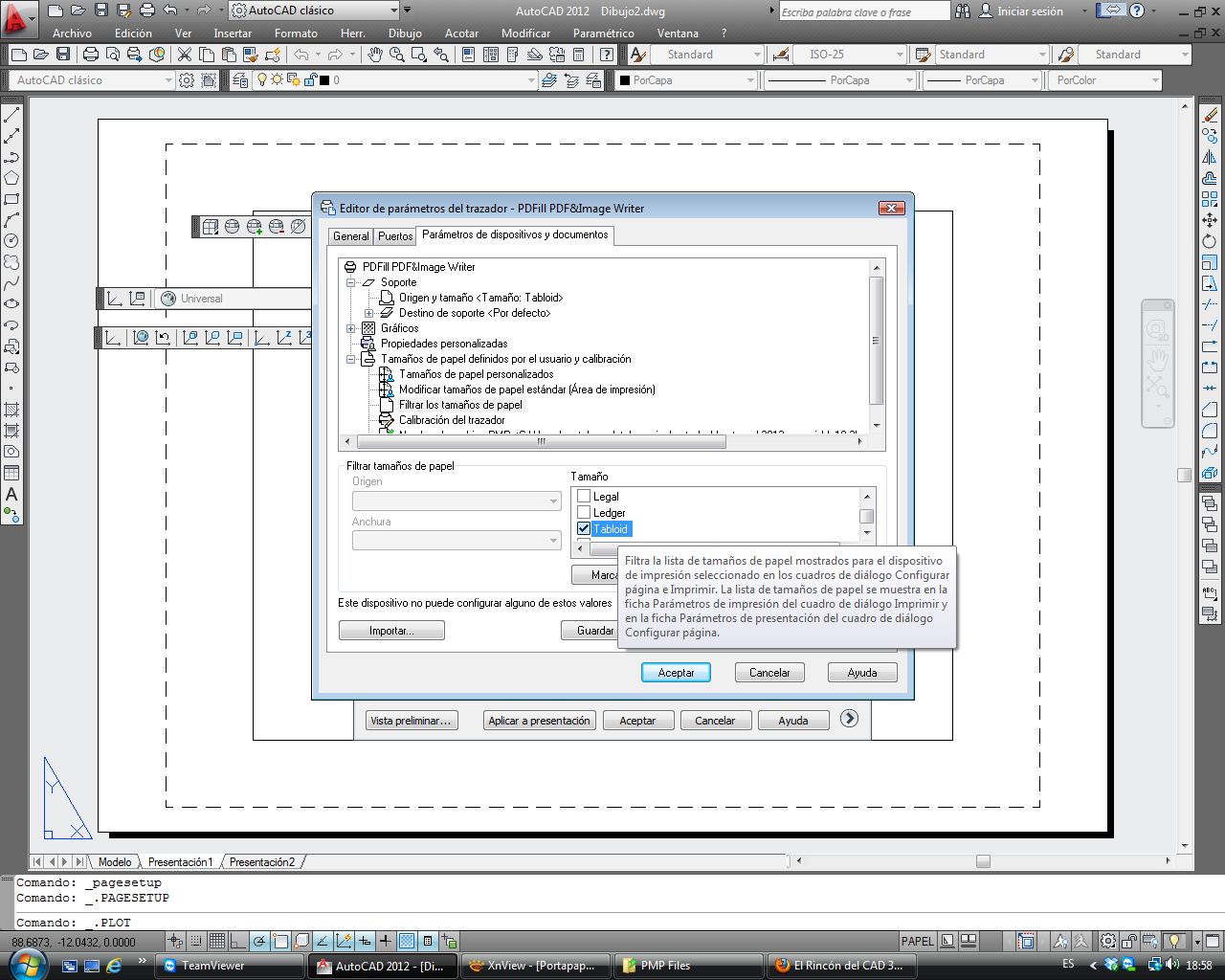Click Cancelar in plotter editor dialog
This screenshot has width=1225, height=980.
769,673
